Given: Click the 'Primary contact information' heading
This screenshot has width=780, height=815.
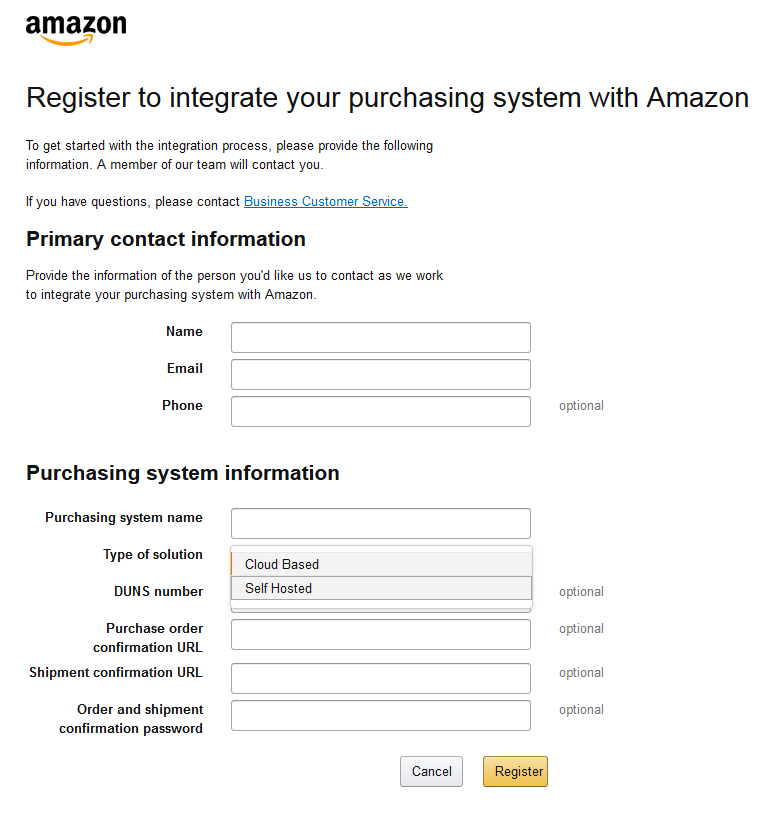Looking at the screenshot, I should (164, 239).
